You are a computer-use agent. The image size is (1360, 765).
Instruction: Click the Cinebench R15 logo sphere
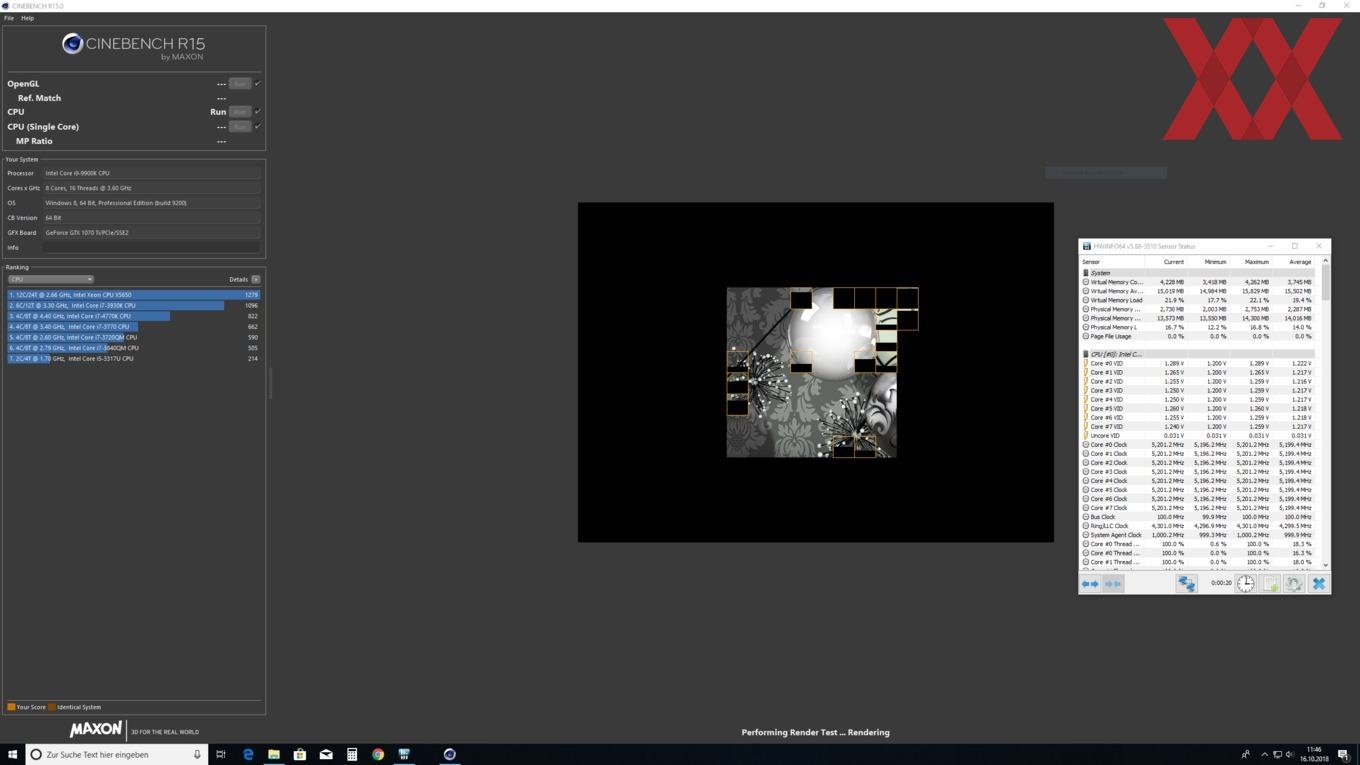72,44
